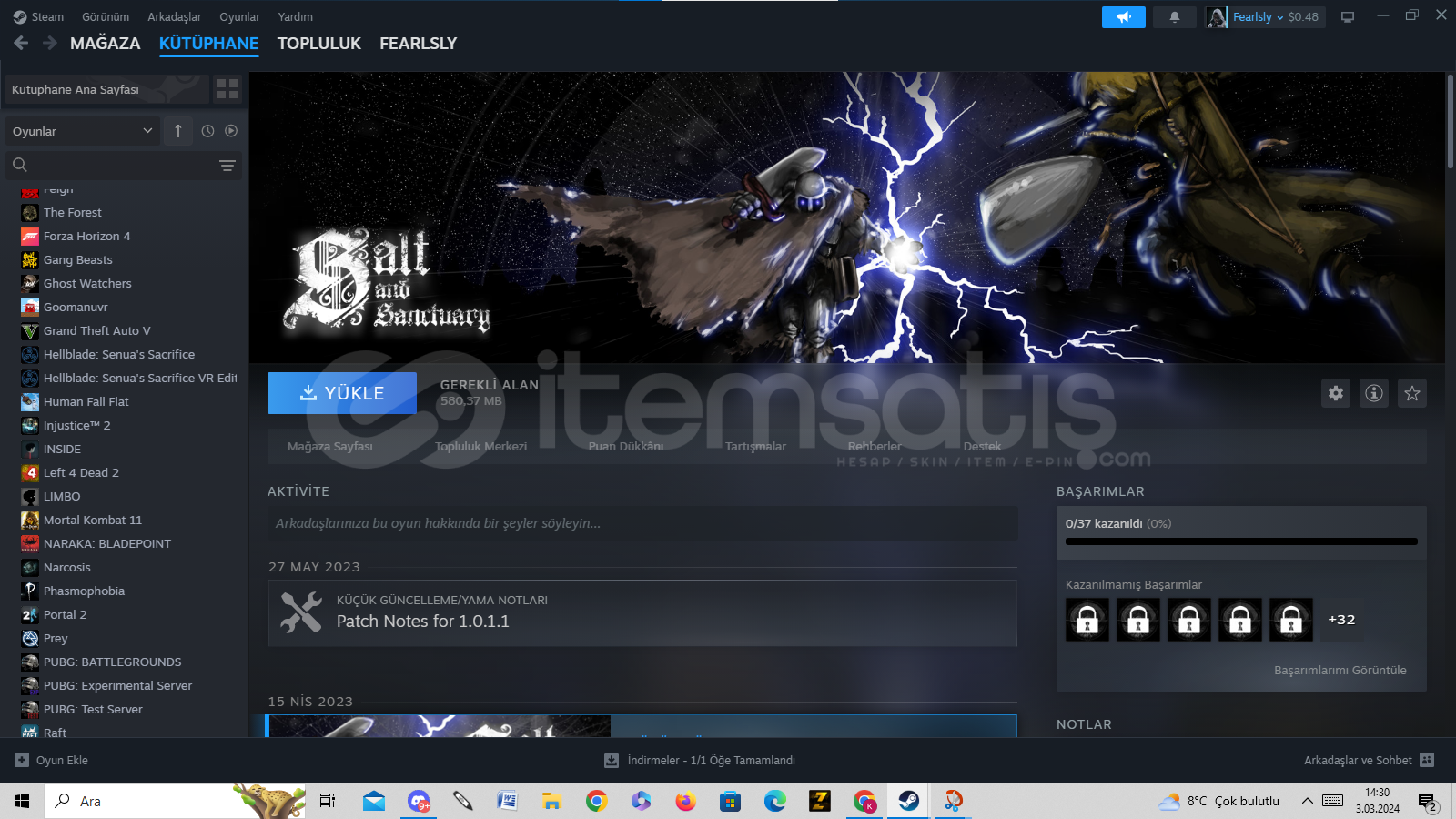Switch to TOPLULUK tab
The image size is (1456, 819).
(319, 43)
